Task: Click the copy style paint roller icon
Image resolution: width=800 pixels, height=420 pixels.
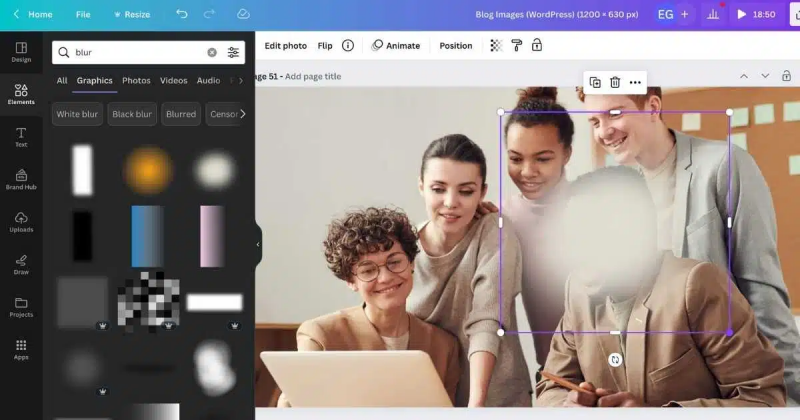Action: (517, 46)
